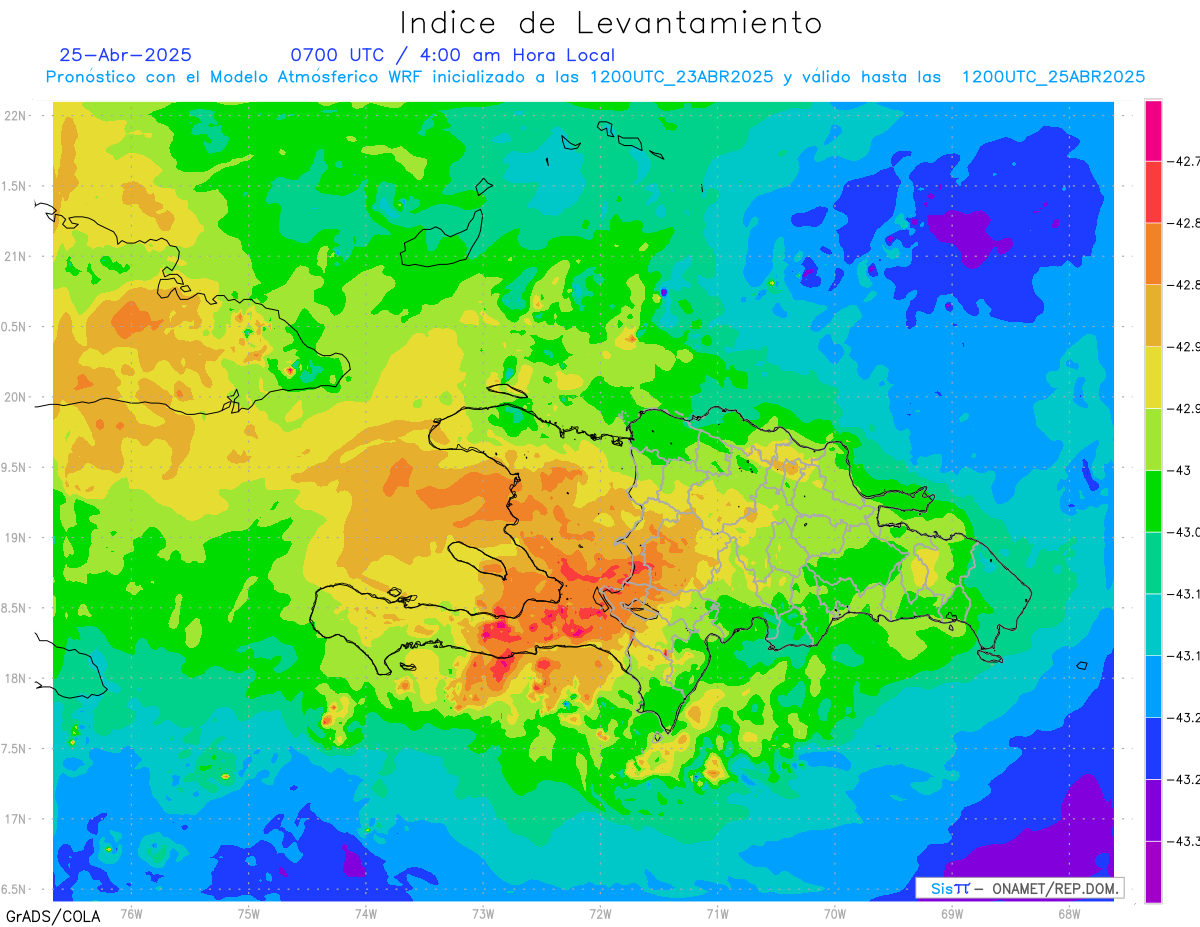Click the '0.5N' latitude label
Image resolution: width=1200 pixels, height=927 pixels.
click(x=15, y=327)
